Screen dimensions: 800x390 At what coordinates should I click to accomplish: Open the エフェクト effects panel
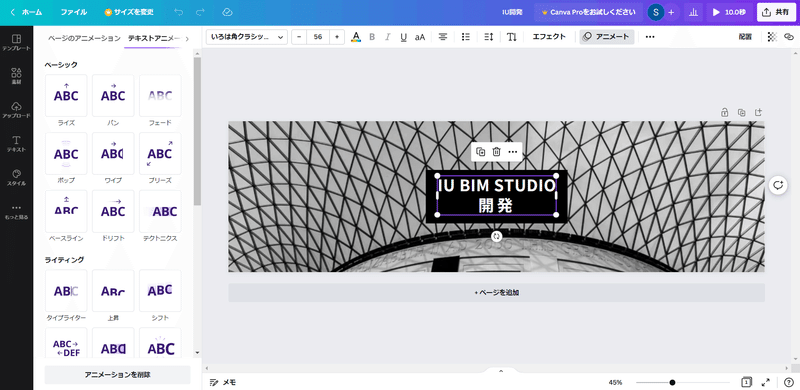click(549, 37)
